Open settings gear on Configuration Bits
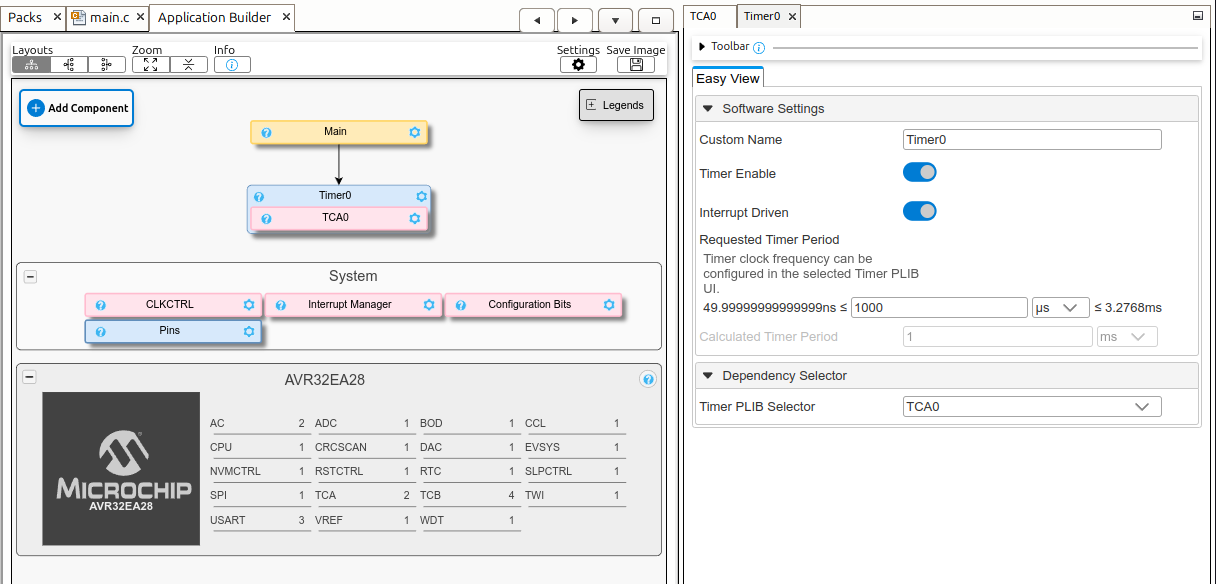Image resolution: width=1216 pixels, height=584 pixels. [609, 305]
